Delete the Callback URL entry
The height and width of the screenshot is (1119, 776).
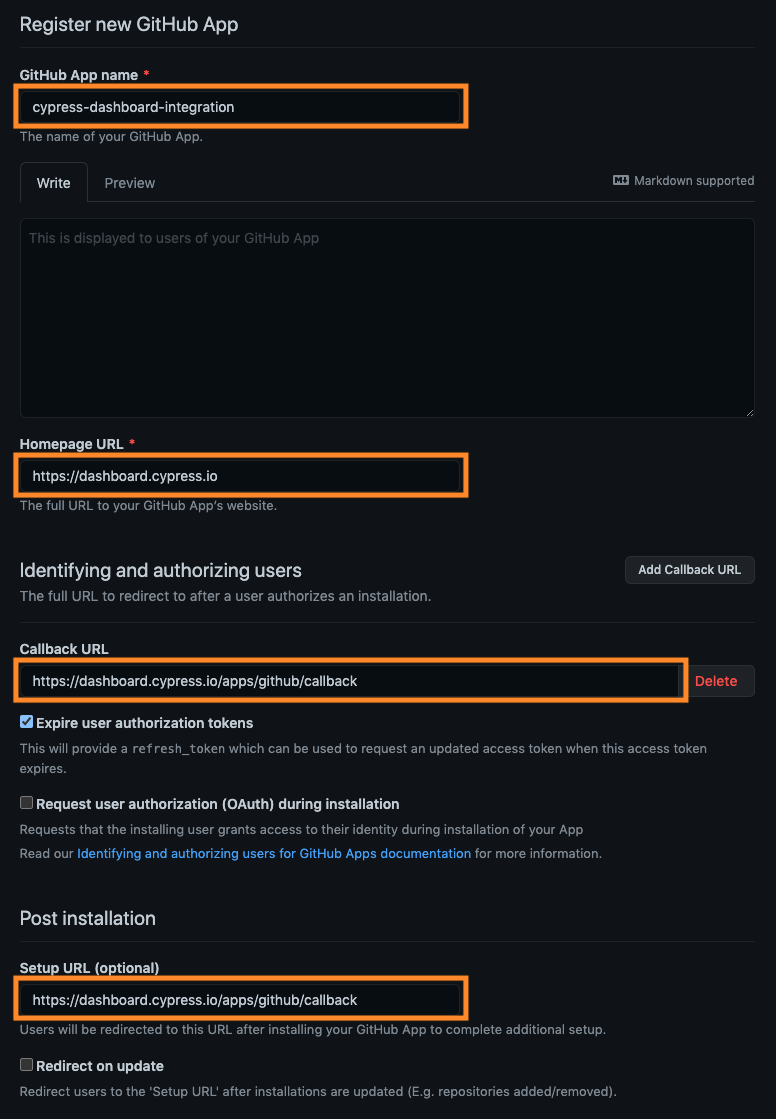[x=716, y=680]
